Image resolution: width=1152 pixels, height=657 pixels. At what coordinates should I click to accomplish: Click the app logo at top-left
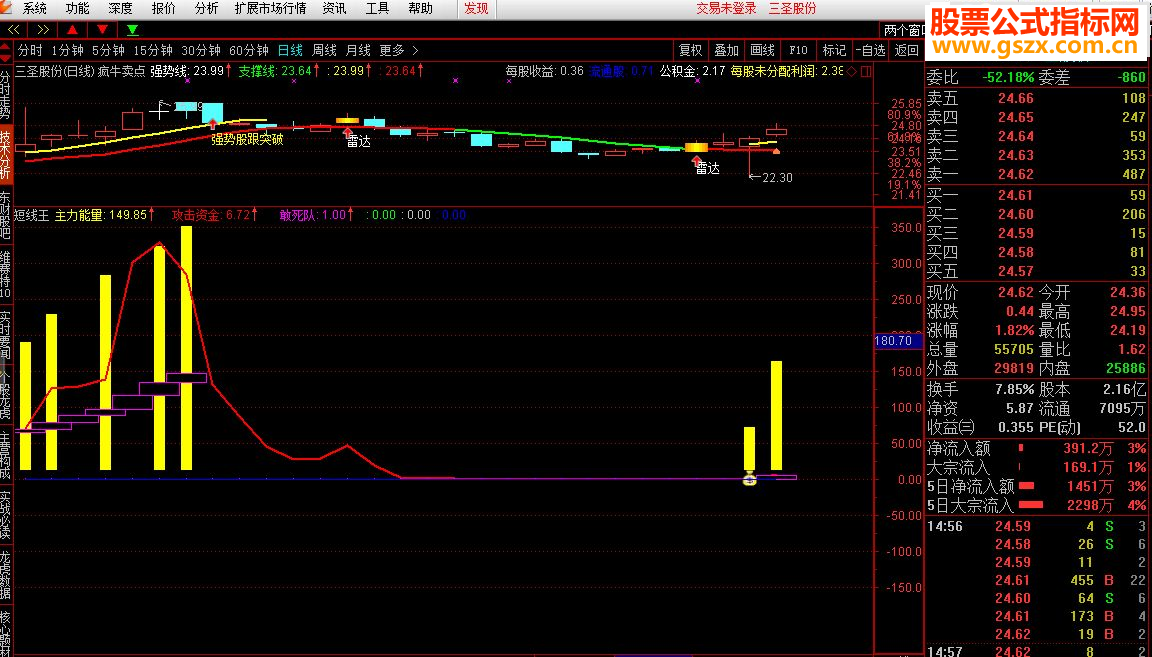[x=7, y=9]
